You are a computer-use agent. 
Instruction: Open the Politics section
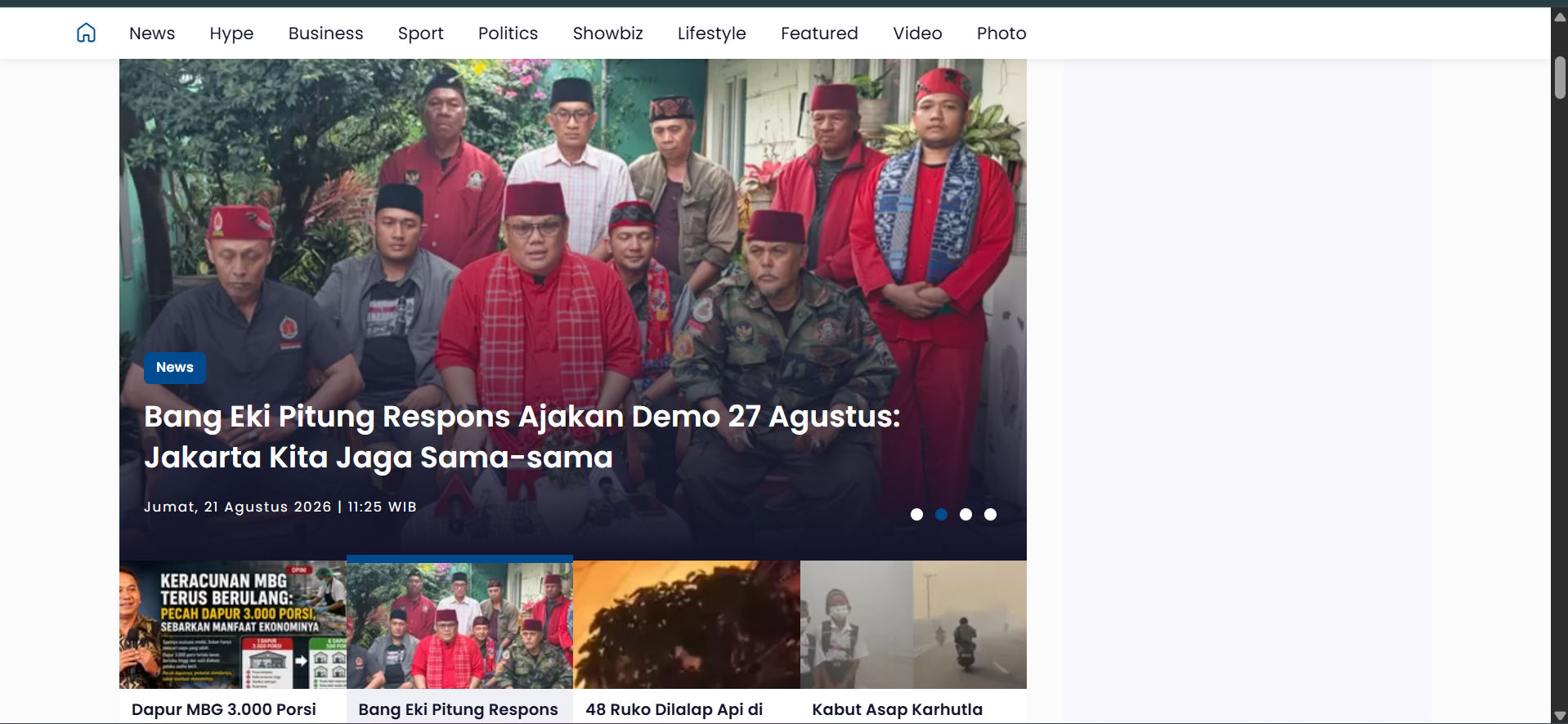coord(508,34)
